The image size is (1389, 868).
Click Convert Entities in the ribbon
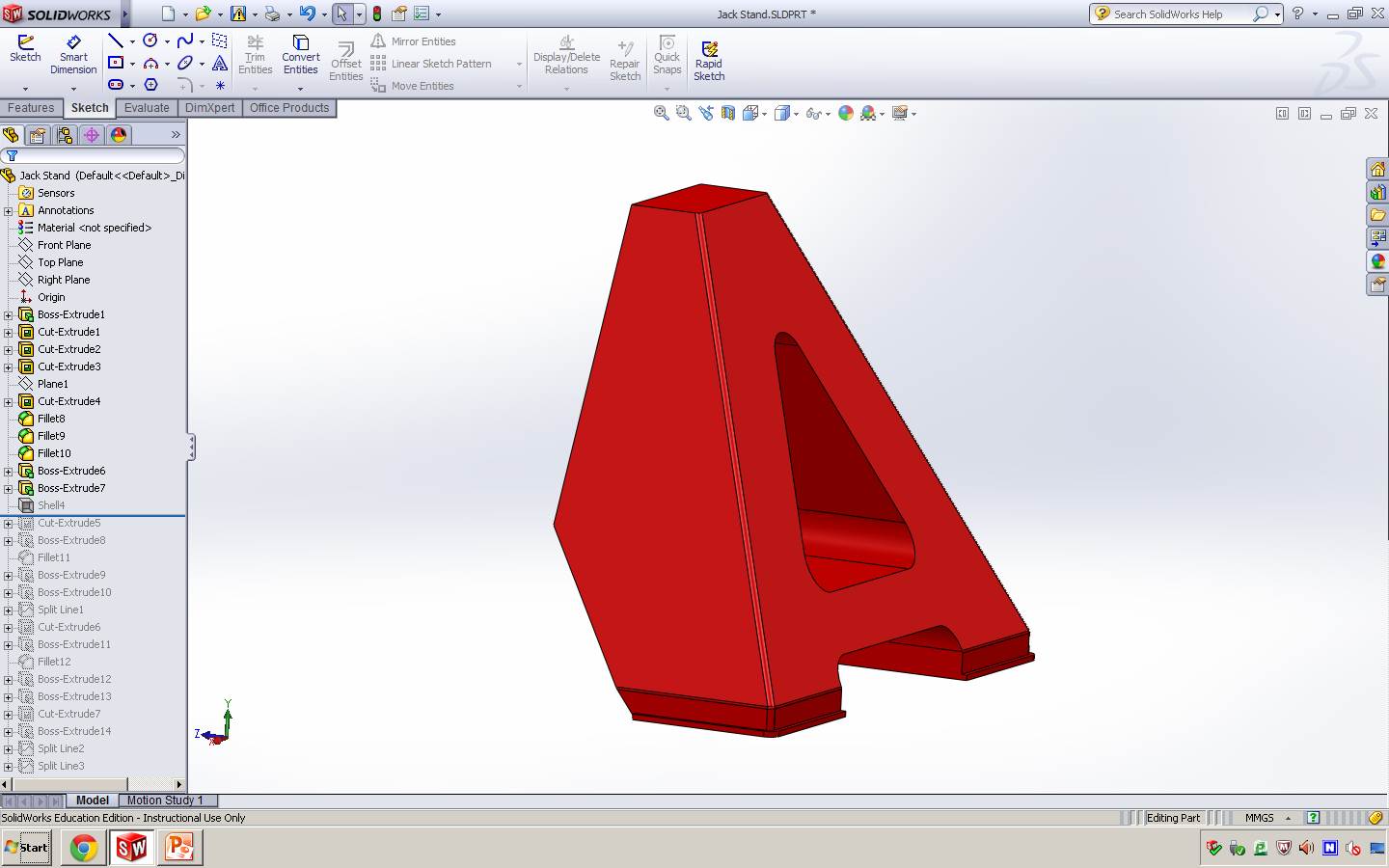pos(301,56)
